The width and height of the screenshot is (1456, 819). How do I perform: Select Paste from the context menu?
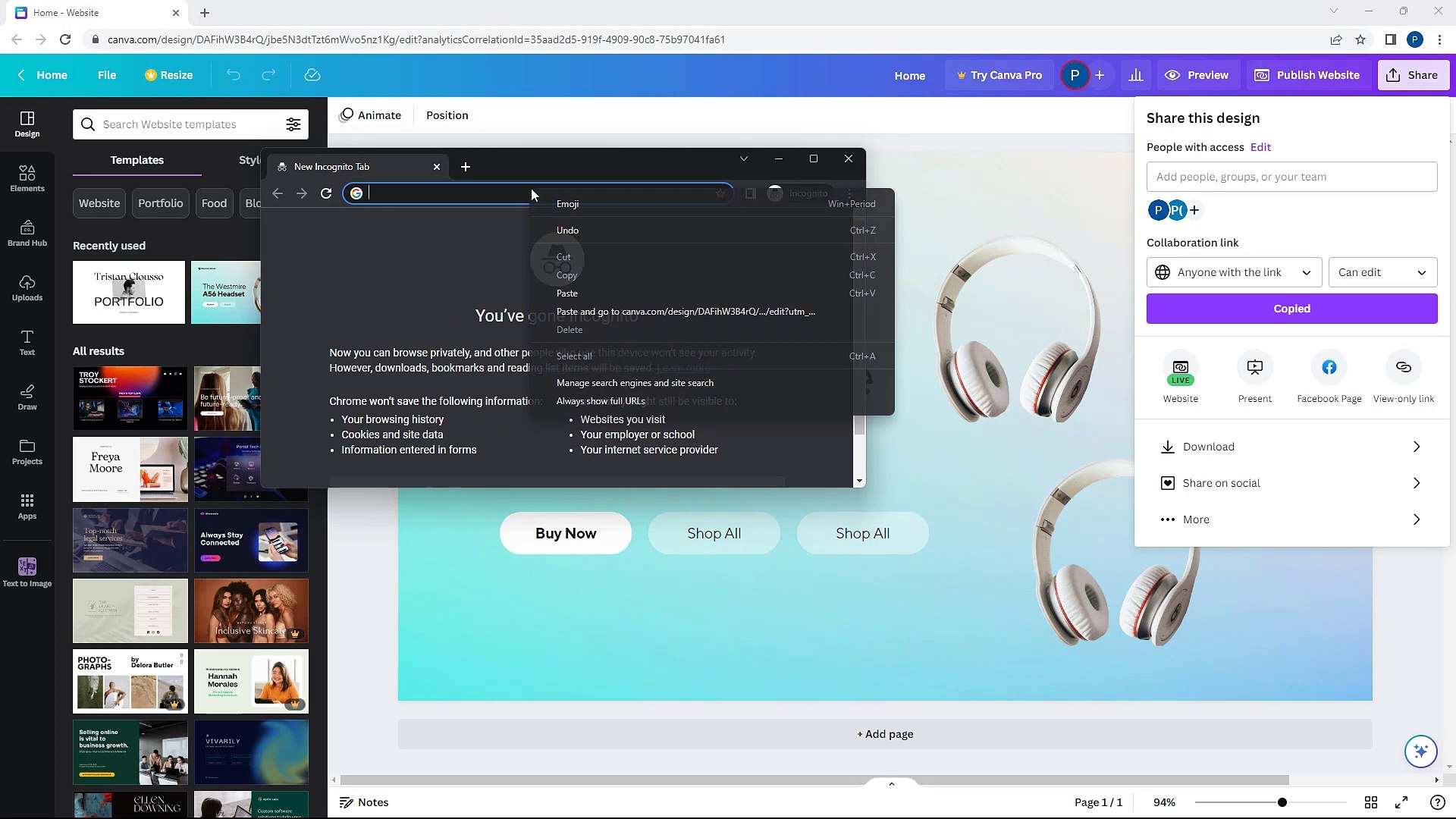[566, 293]
